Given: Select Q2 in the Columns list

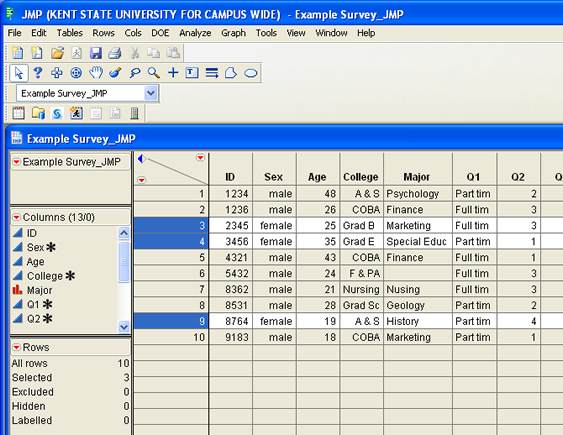Looking at the screenshot, I should (34, 318).
